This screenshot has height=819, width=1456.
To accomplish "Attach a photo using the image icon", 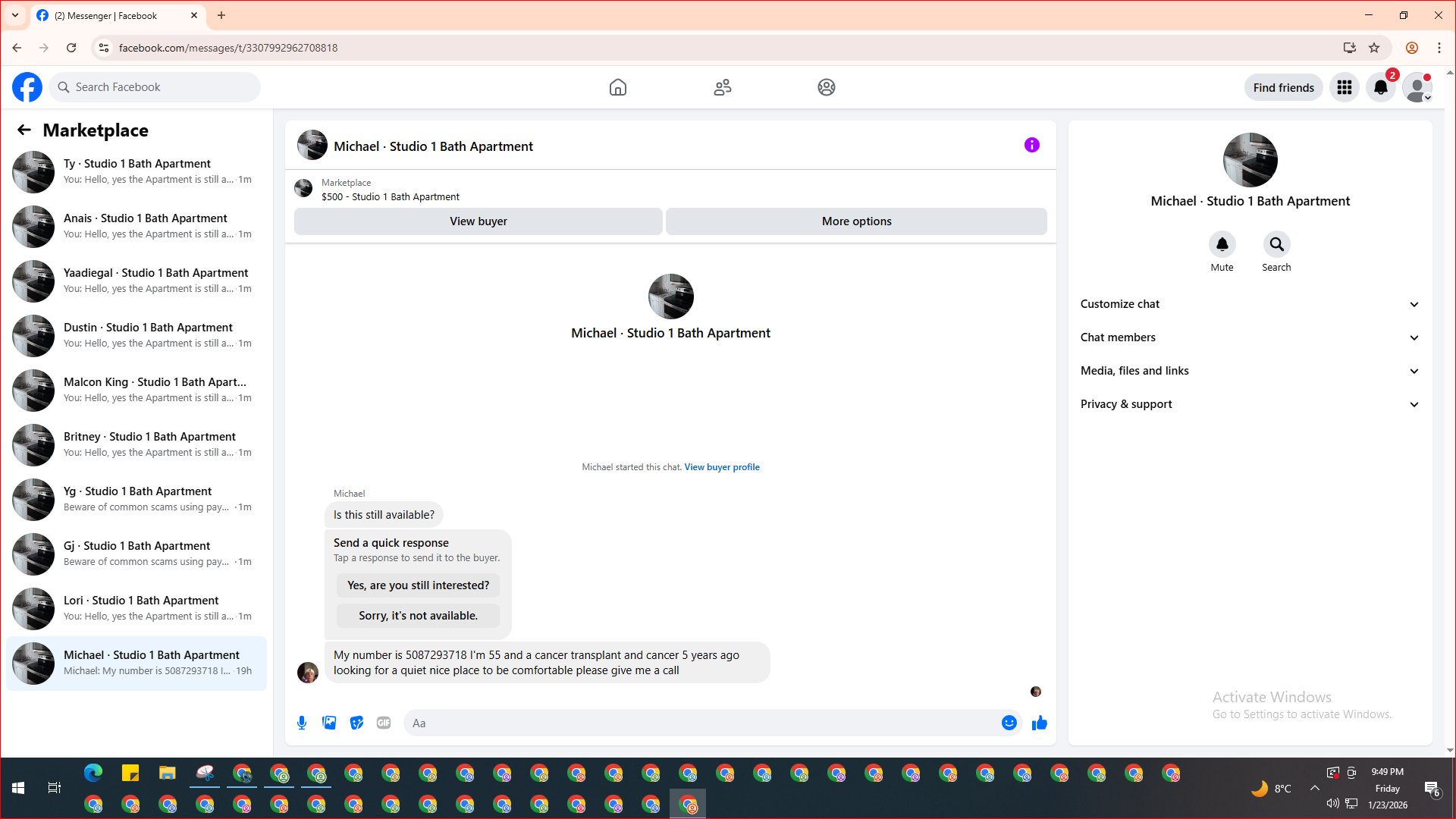I will pos(329,723).
